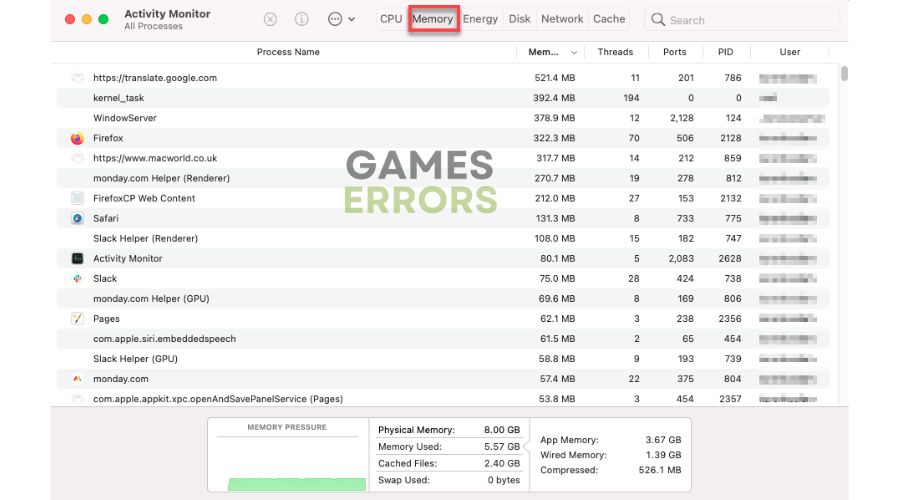
Task: Click the Activity Monitor window title
Action: (167, 14)
